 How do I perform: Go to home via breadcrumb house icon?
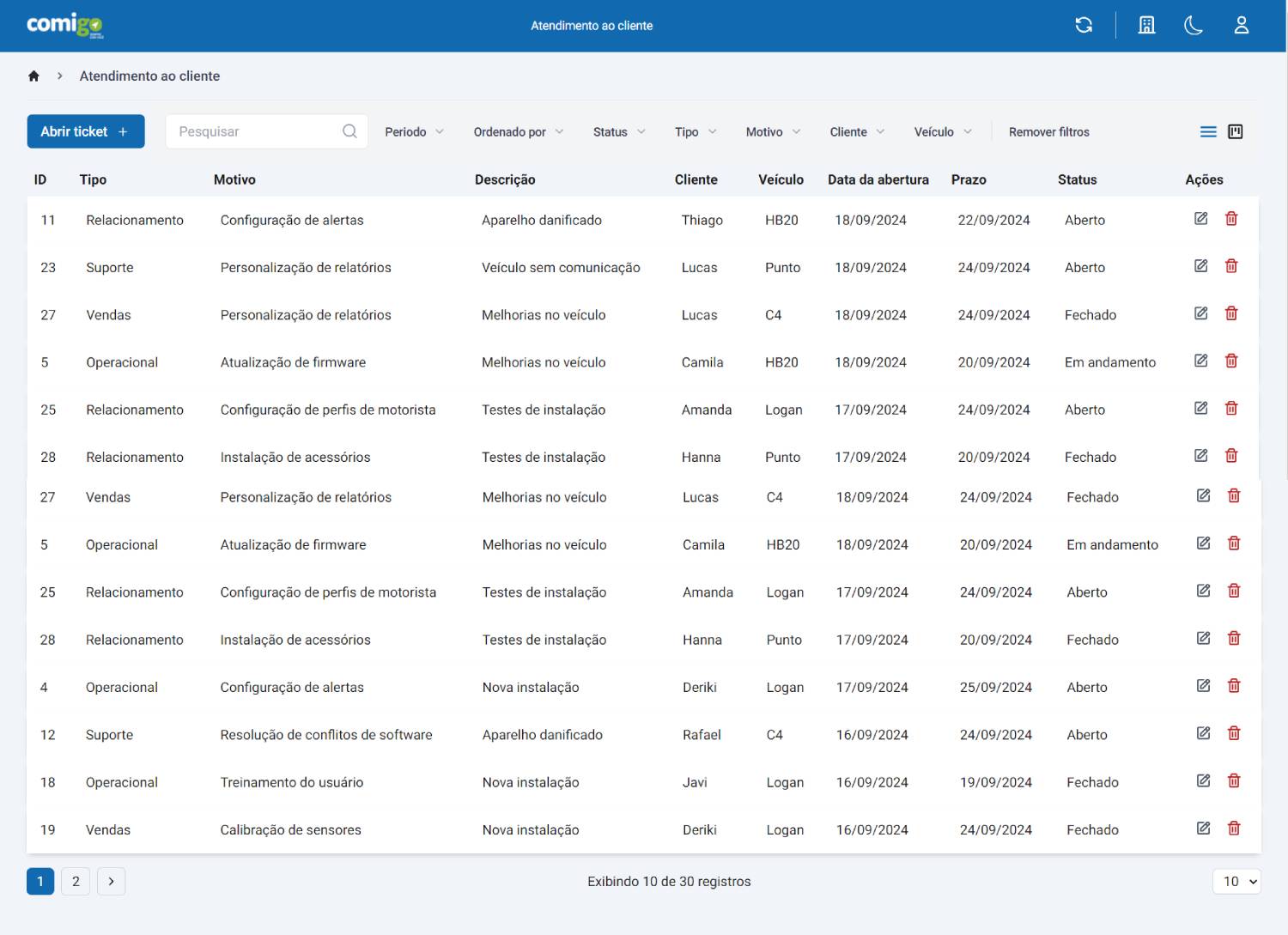tap(33, 76)
